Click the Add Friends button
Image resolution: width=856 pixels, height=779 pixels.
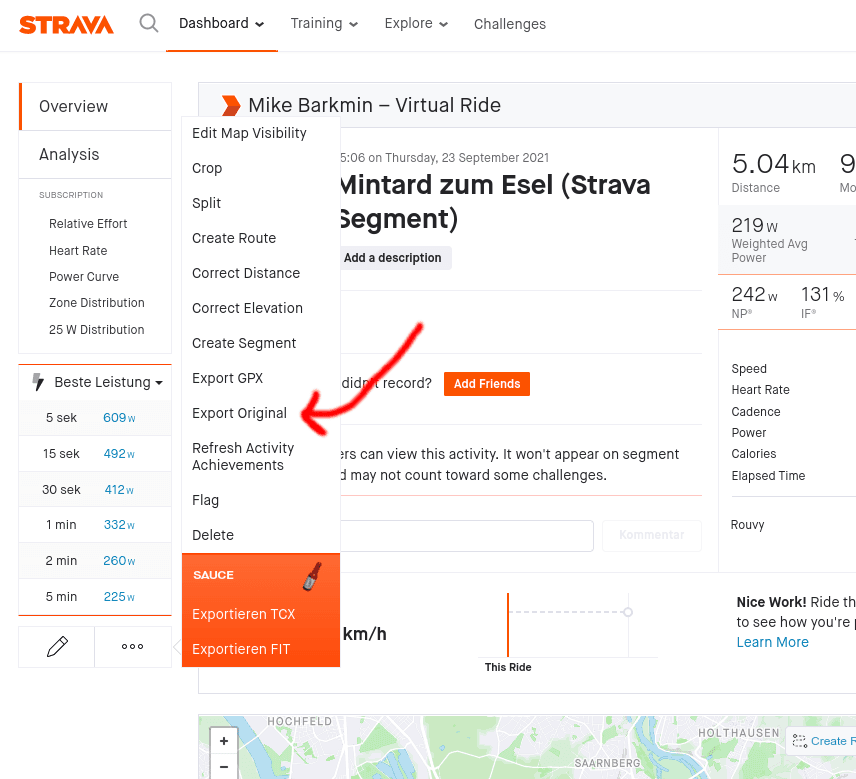click(x=487, y=384)
